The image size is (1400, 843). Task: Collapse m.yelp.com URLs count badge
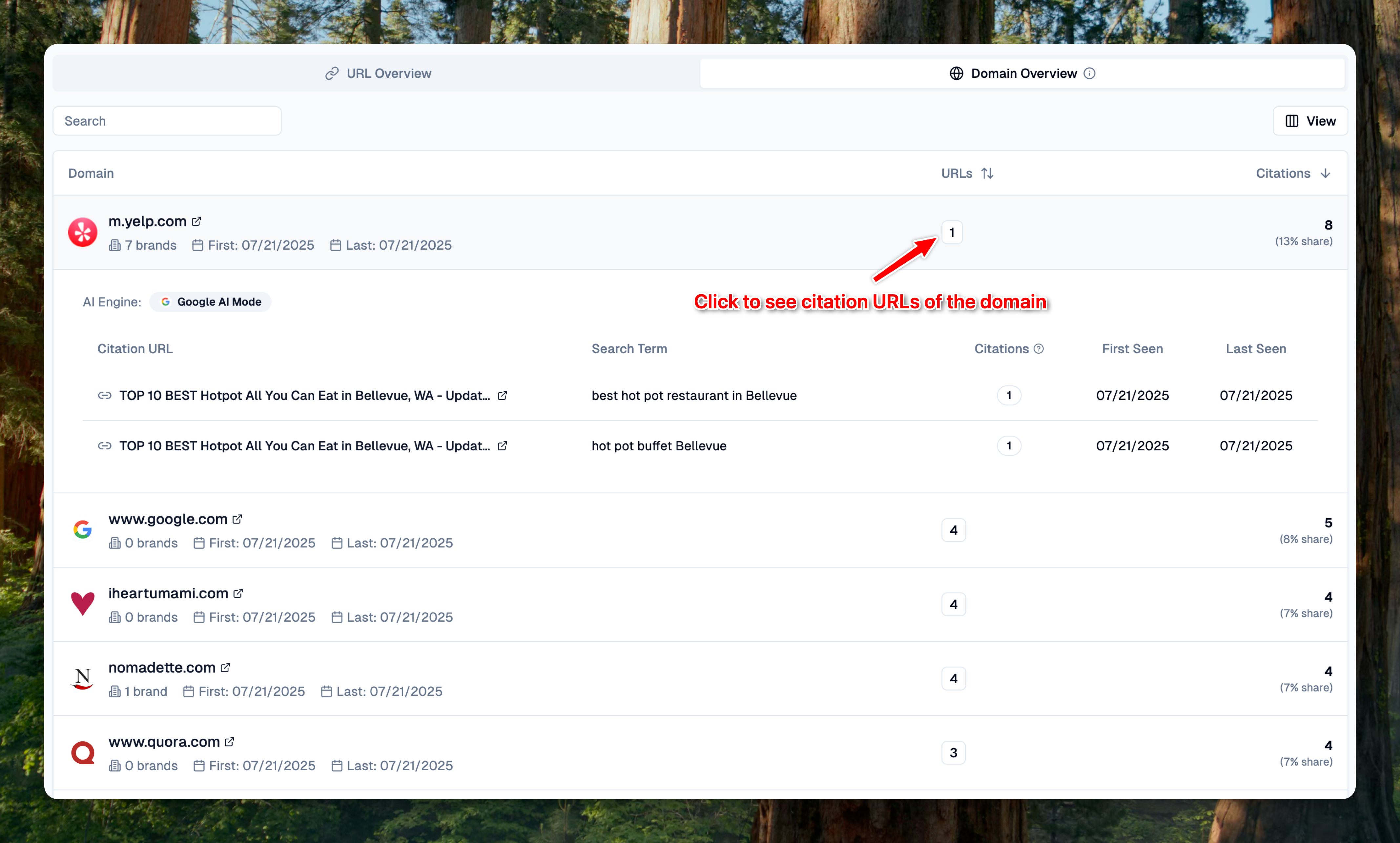(952, 232)
